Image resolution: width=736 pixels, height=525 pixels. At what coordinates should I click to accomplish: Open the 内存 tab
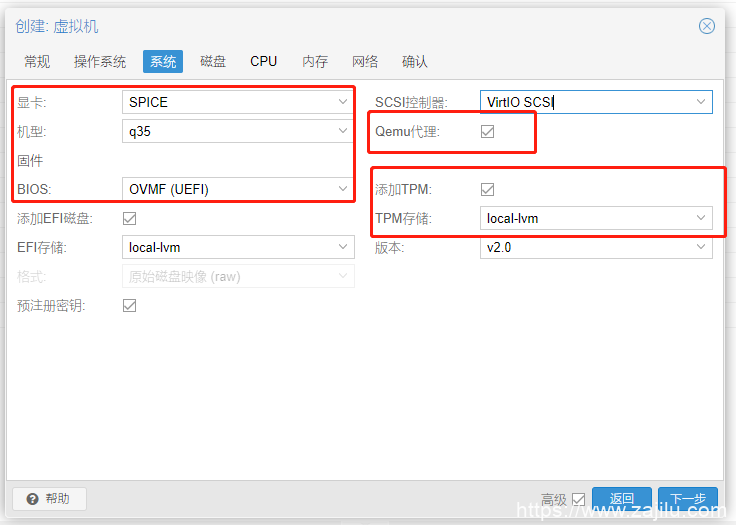[x=315, y=62]
